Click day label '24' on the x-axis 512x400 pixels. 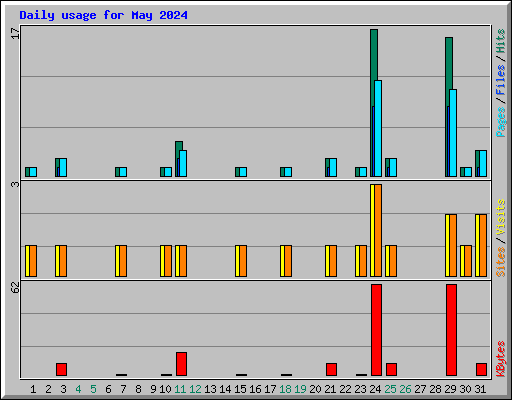(375, 389)
